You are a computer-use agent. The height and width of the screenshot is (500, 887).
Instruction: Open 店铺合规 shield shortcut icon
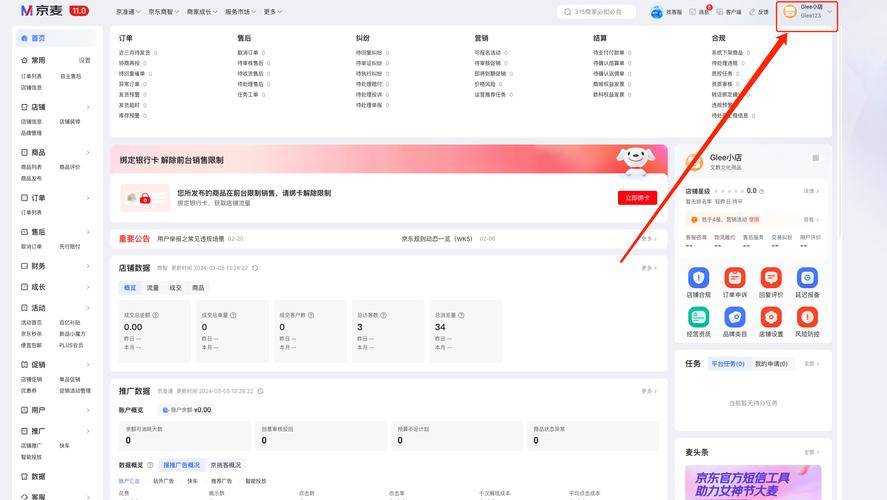coord(698,278)
